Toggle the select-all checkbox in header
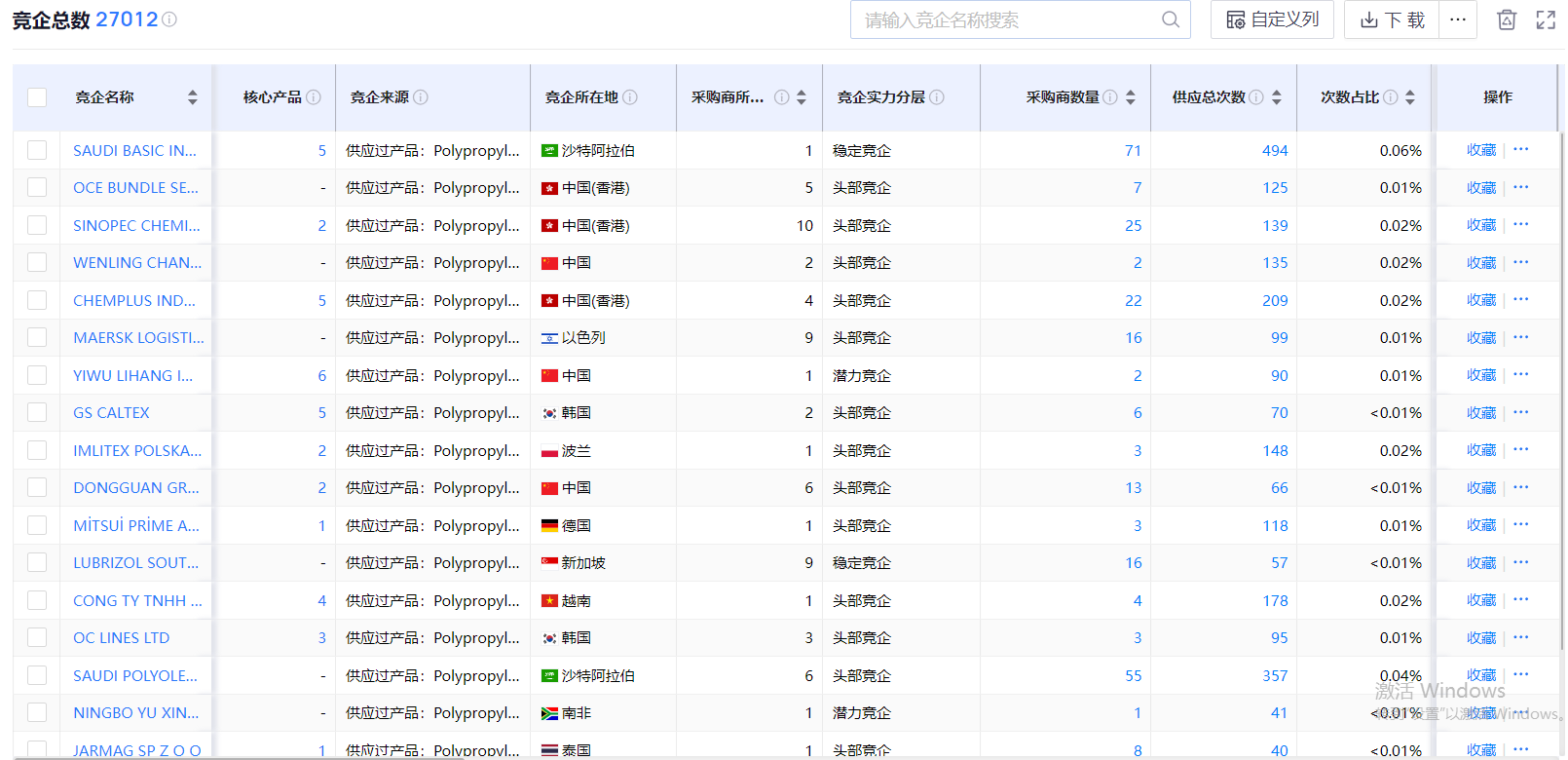The height and width of the screenshot is (760, 1568). (37, 97)
